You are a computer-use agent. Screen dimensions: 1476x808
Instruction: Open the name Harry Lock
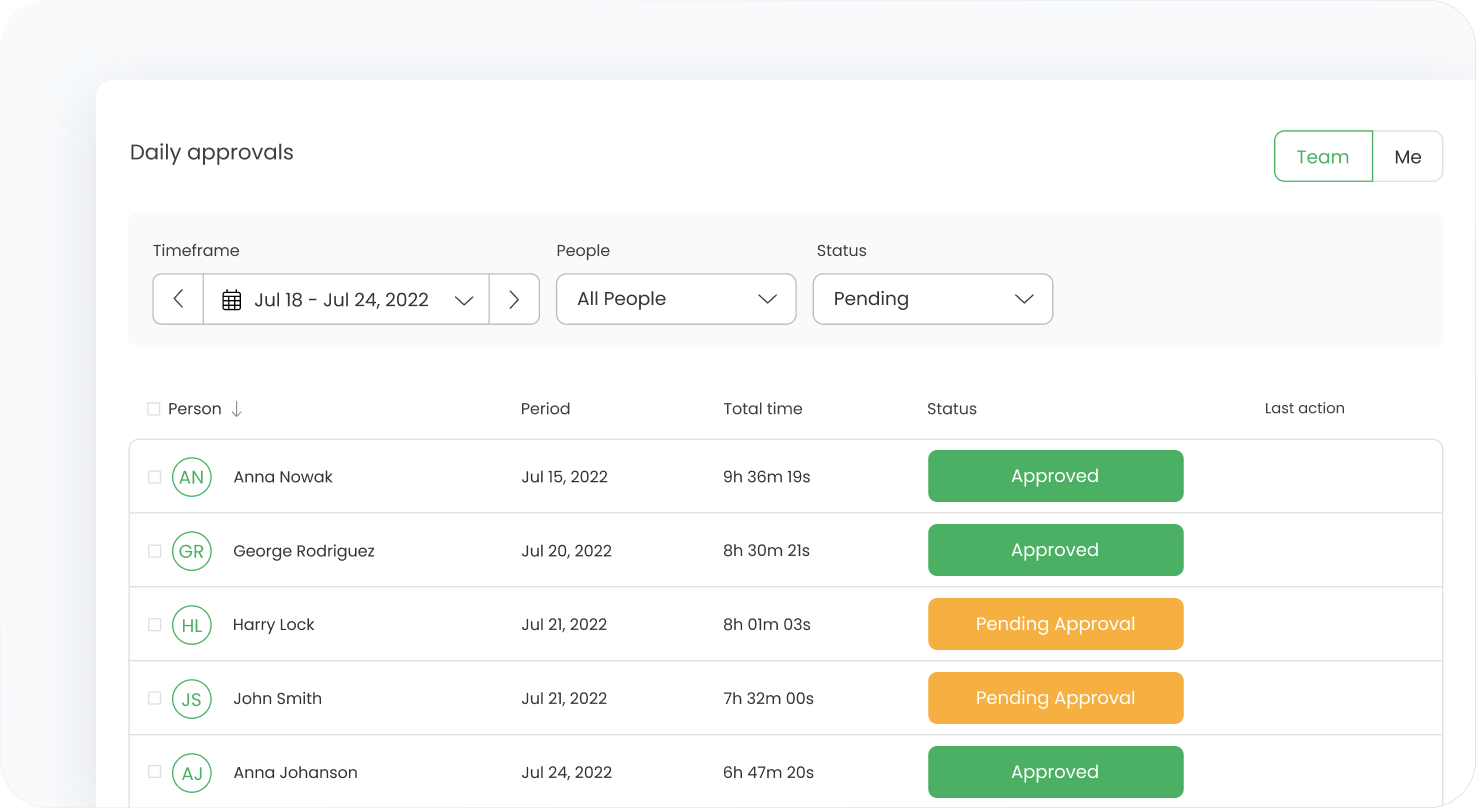point(274,625)
